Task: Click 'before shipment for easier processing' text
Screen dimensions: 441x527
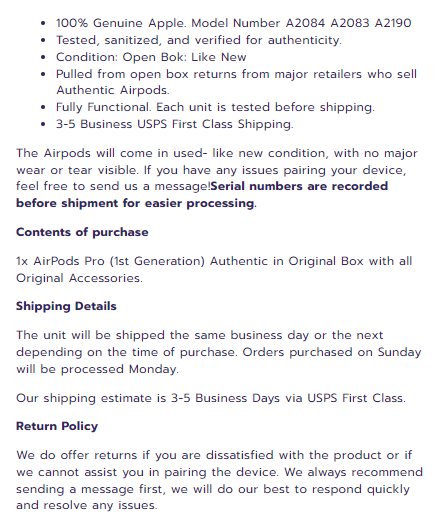Action: click(x=135, y=203)
